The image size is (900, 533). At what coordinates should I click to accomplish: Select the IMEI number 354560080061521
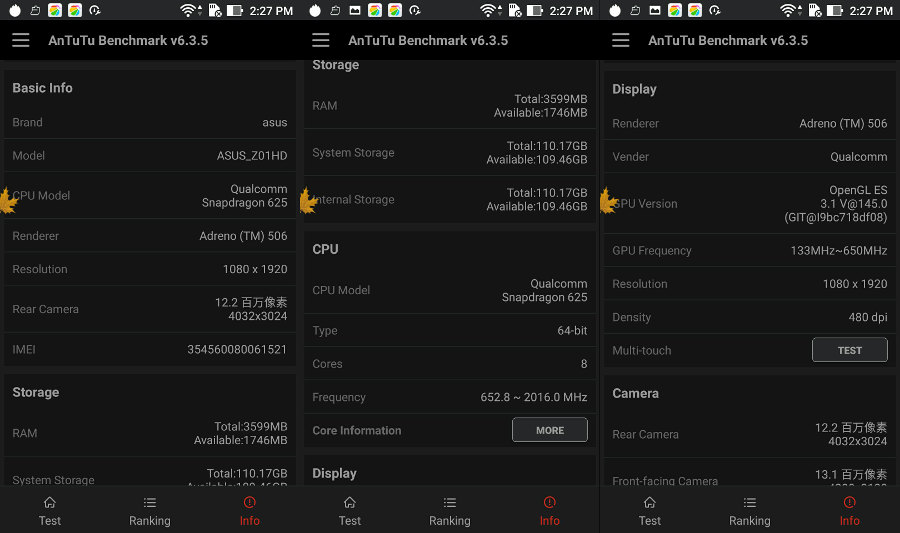pyautogui.click(x=237, y=349)
